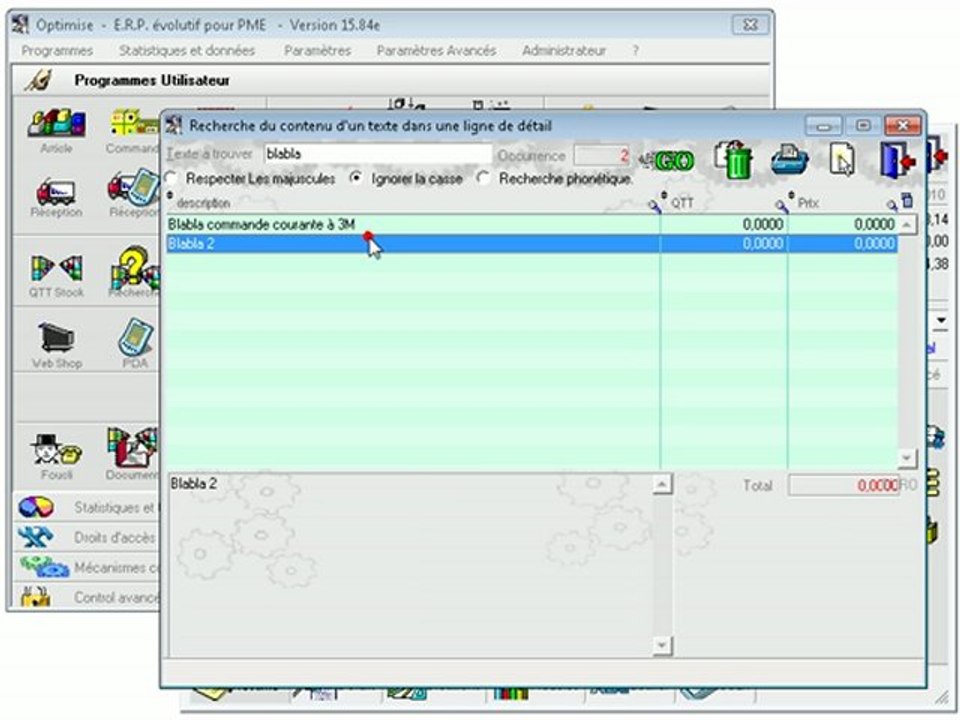This screenshot has height=720, width=960.
Task: Click the Control avancé section label
Action: [x=116, y=597]
